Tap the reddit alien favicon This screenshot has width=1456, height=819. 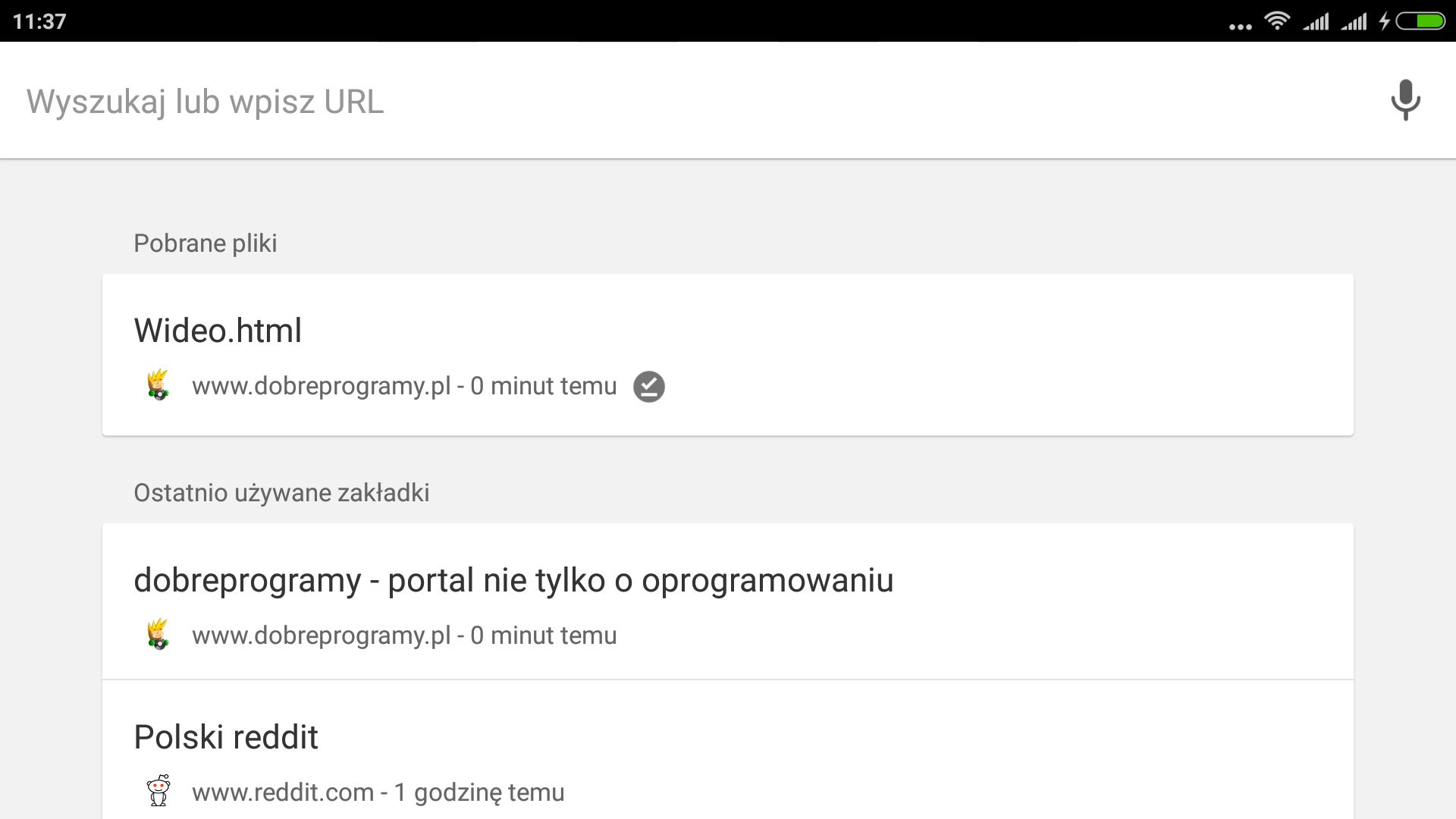coord(158,792)
